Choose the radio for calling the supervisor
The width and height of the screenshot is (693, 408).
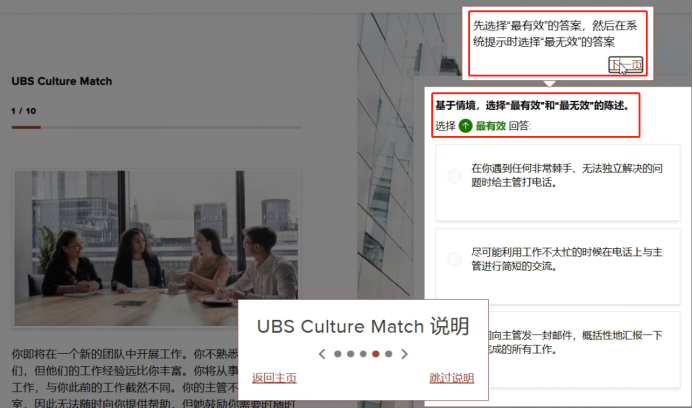[x=454, y=176]
